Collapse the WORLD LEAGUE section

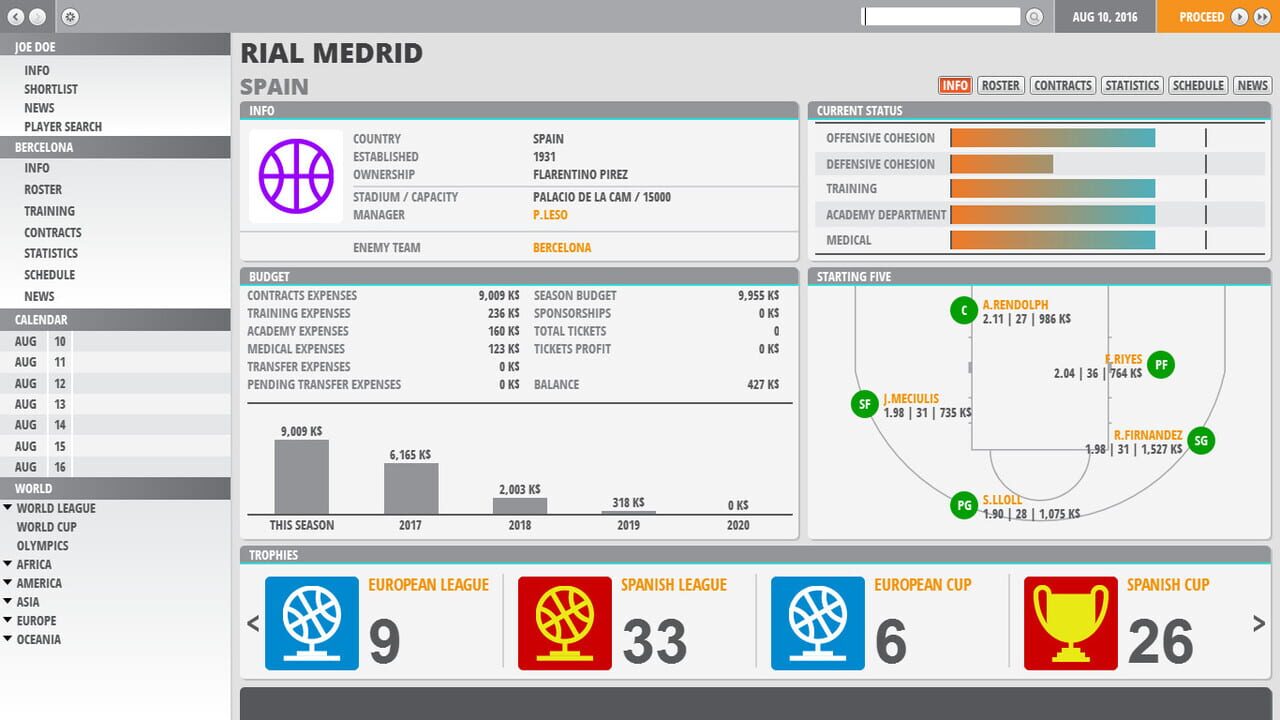pyautogui.click(x=8, y=508)
